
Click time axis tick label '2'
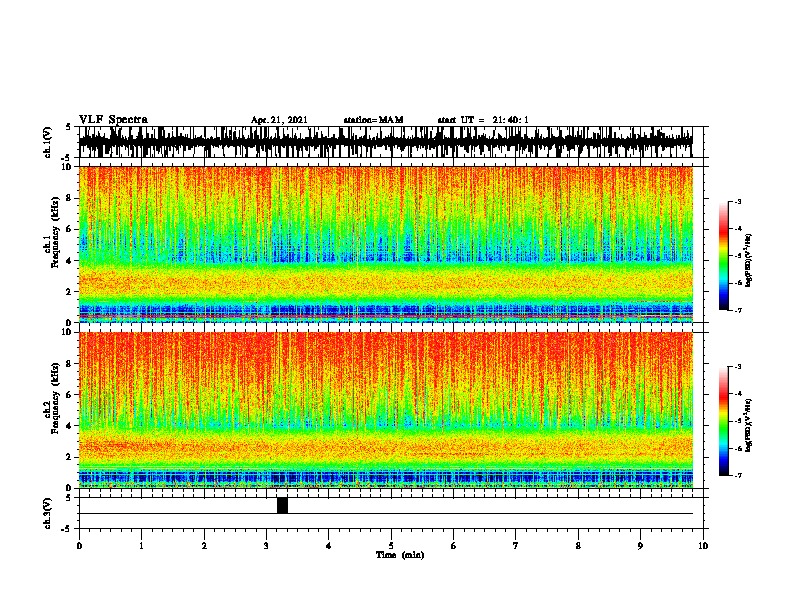pos(204,546)
